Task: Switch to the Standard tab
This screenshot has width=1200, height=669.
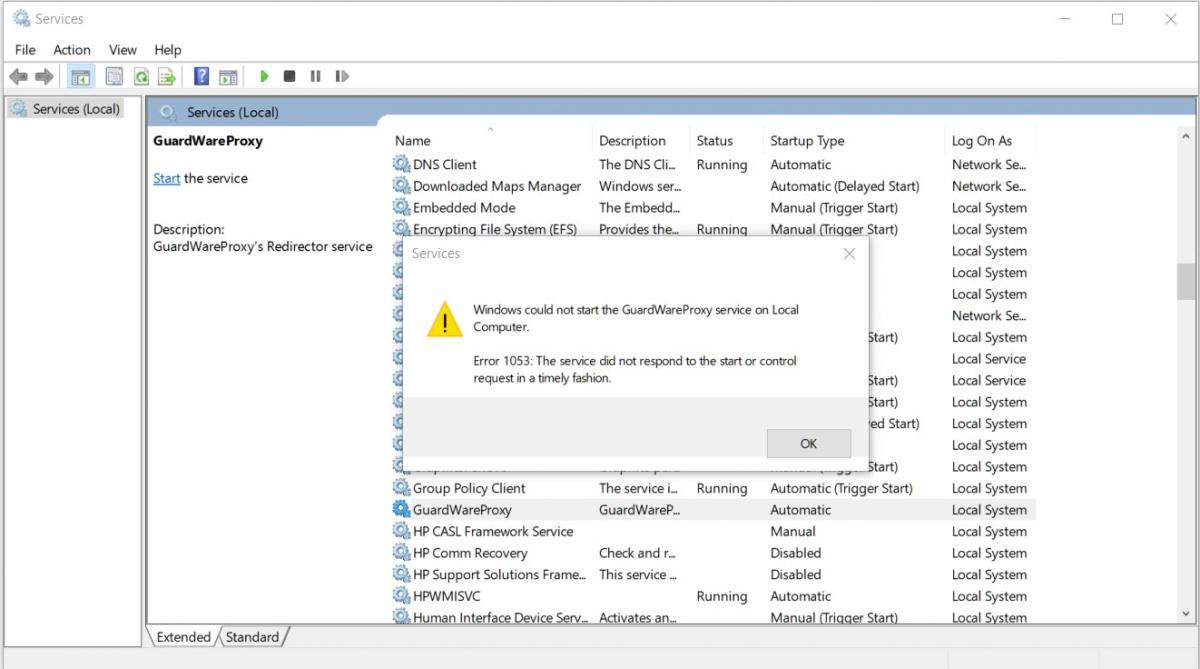Action: (252, 637)
